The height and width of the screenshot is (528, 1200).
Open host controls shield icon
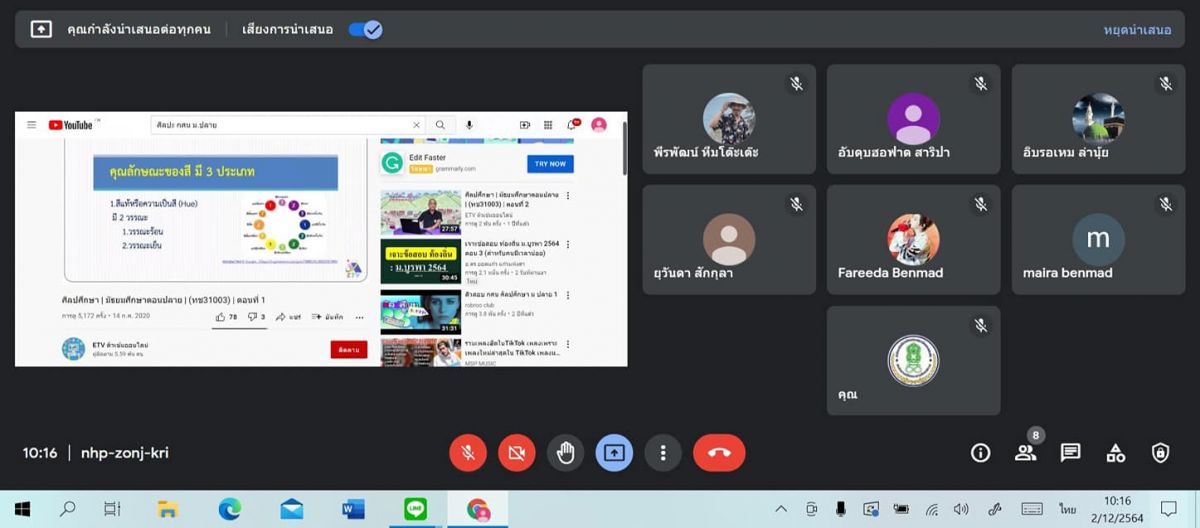pos(1160,453)
